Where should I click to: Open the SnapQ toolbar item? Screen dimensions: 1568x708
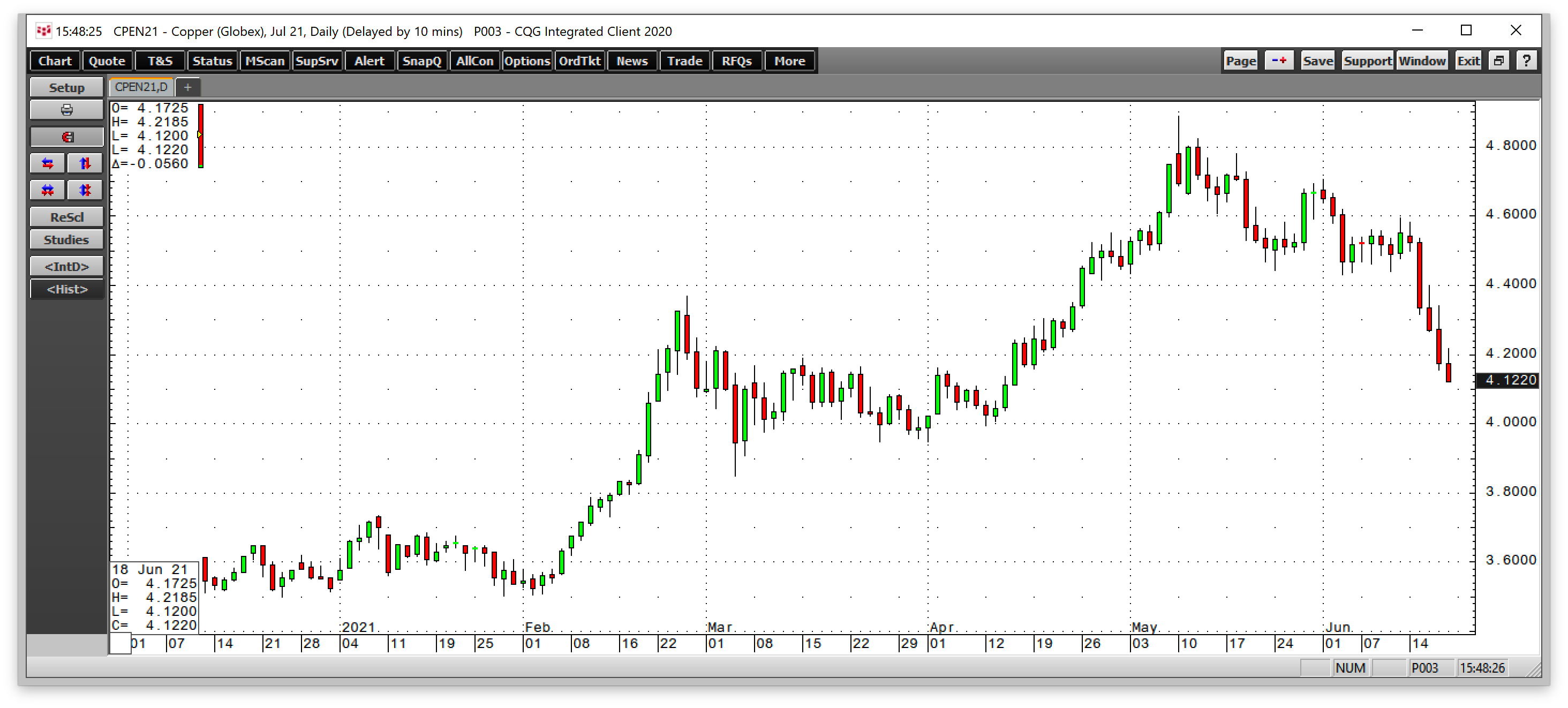422,61
